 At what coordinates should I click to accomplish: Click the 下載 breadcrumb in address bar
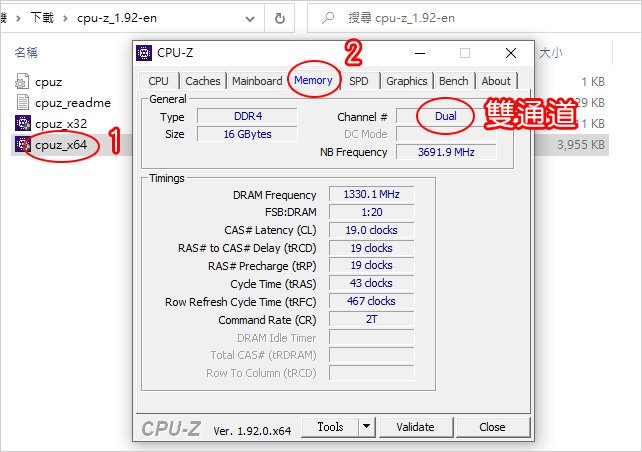point(42,18)
